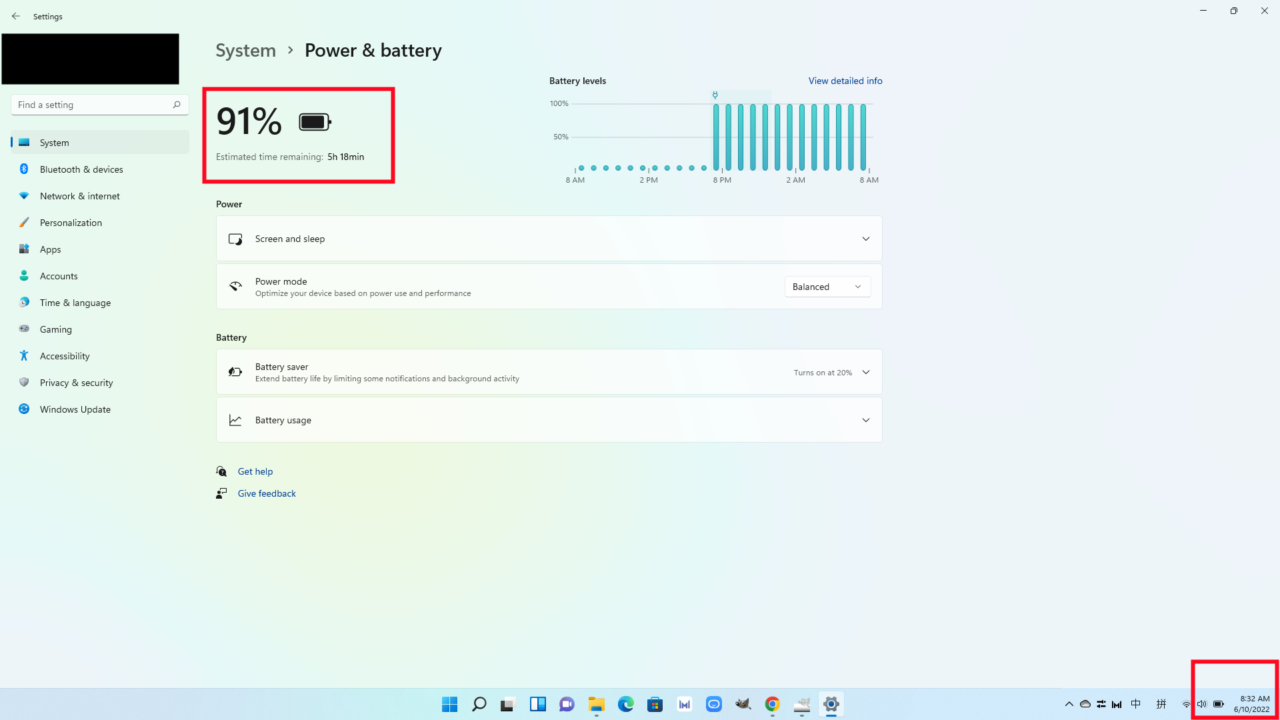Expand the Screen and sleep section
1280x720 pixels.
549,239
